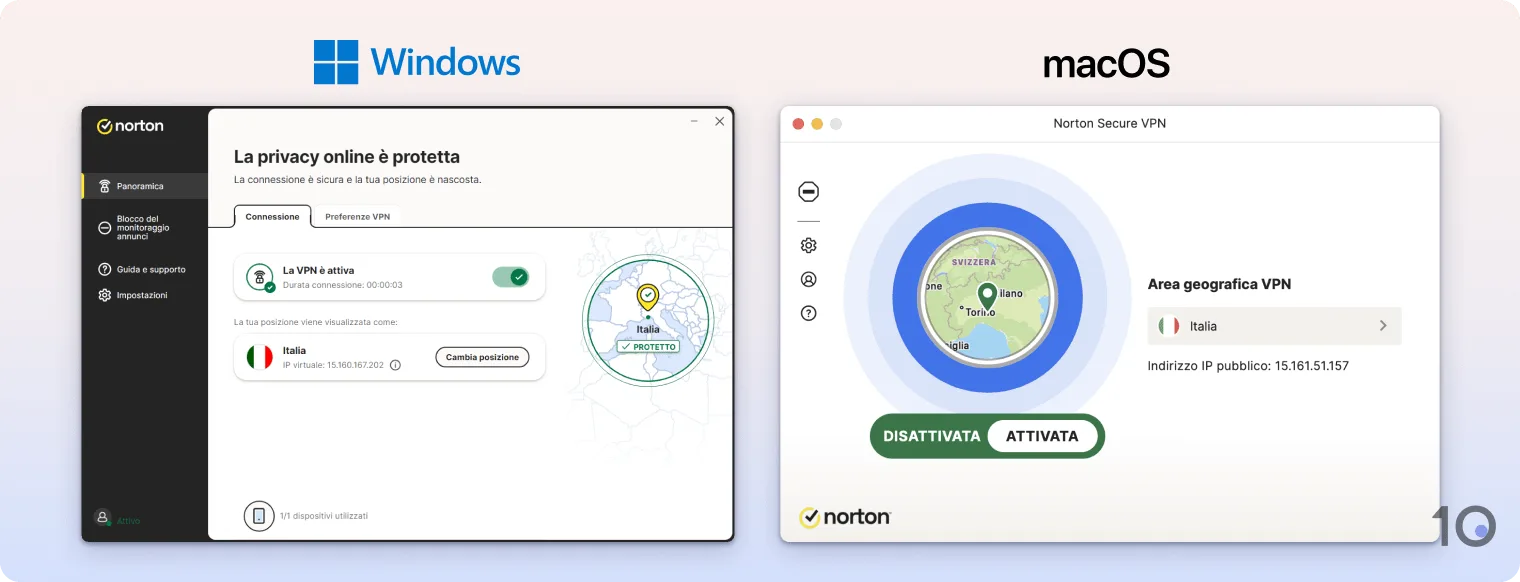Click the chevron arrow in Italia region row
The height and width of the screenshot is (582, 1520).
(x=1383, y=326)
